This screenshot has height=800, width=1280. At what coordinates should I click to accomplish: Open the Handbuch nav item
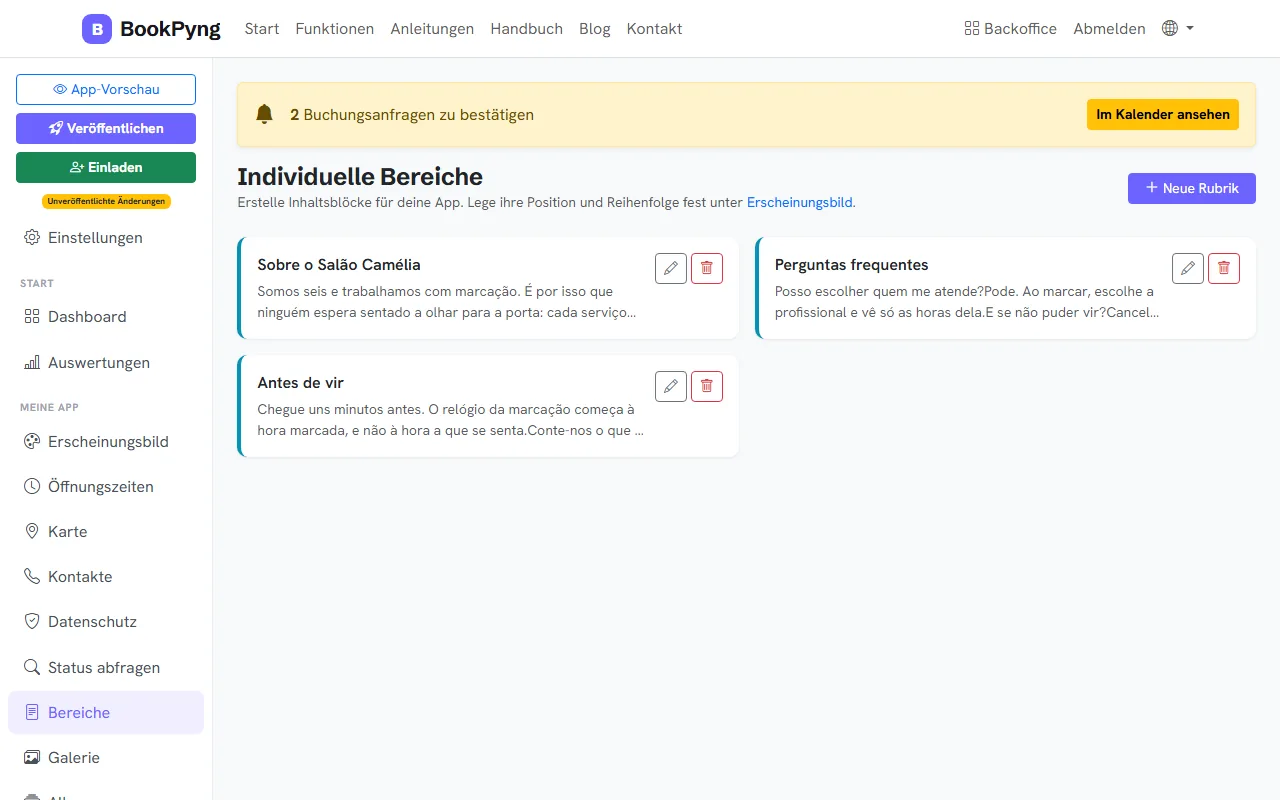(527, 29)
